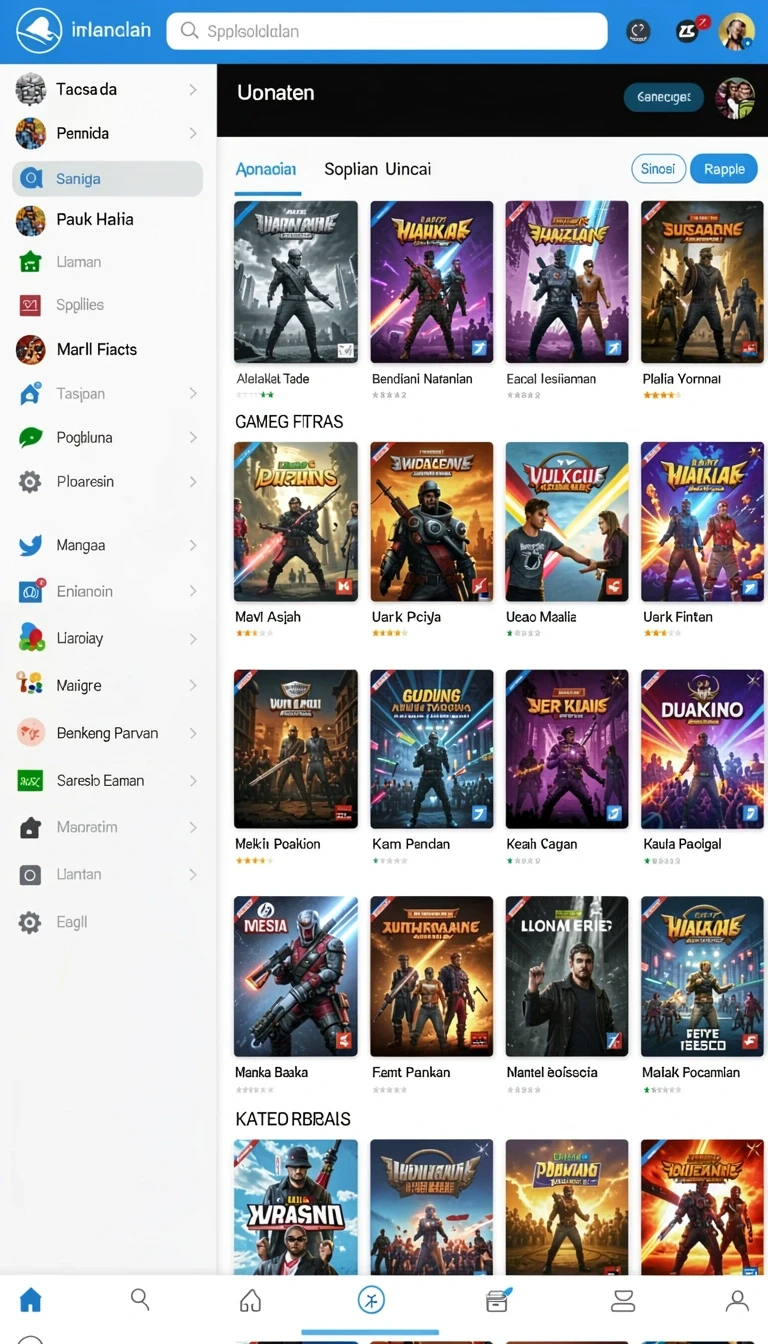This screenshot has height=1344, width=768.
Task: Click the green Saresio Eaman icon
Action: [x=30, y=780]
